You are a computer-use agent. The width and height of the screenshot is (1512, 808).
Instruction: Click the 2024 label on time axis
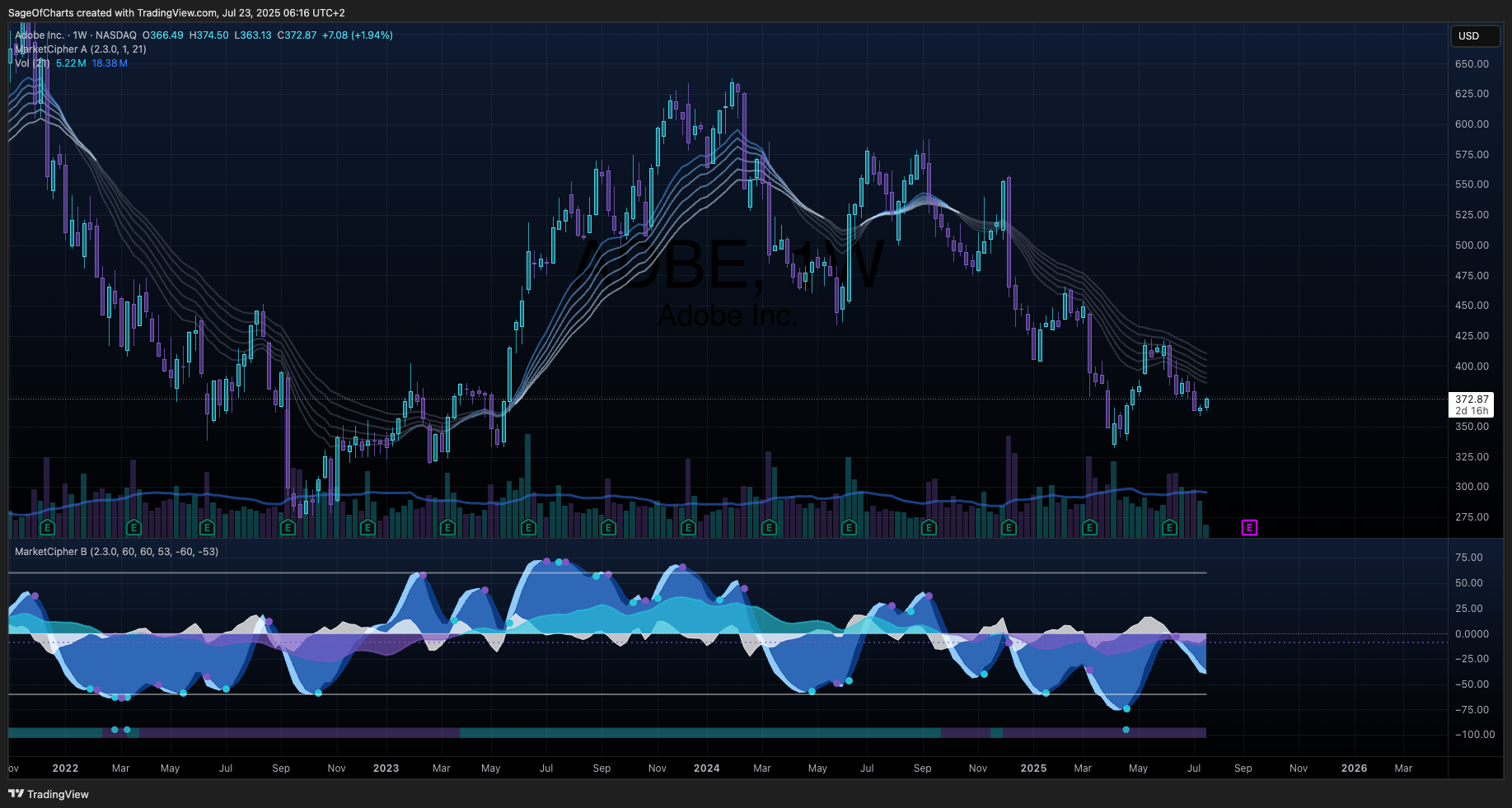coord(706,768)
